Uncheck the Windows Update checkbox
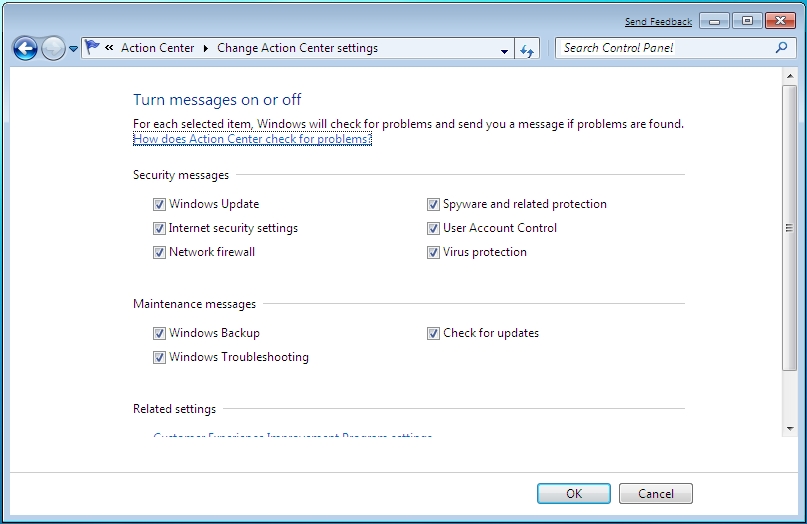807x524 pixels. tap(160, 204)
